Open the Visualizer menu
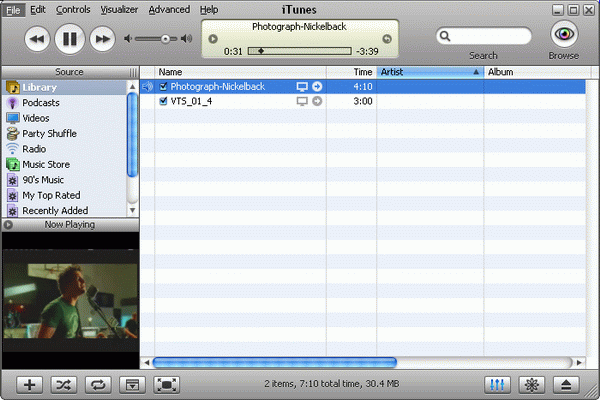600x400 pixels. 119,10
